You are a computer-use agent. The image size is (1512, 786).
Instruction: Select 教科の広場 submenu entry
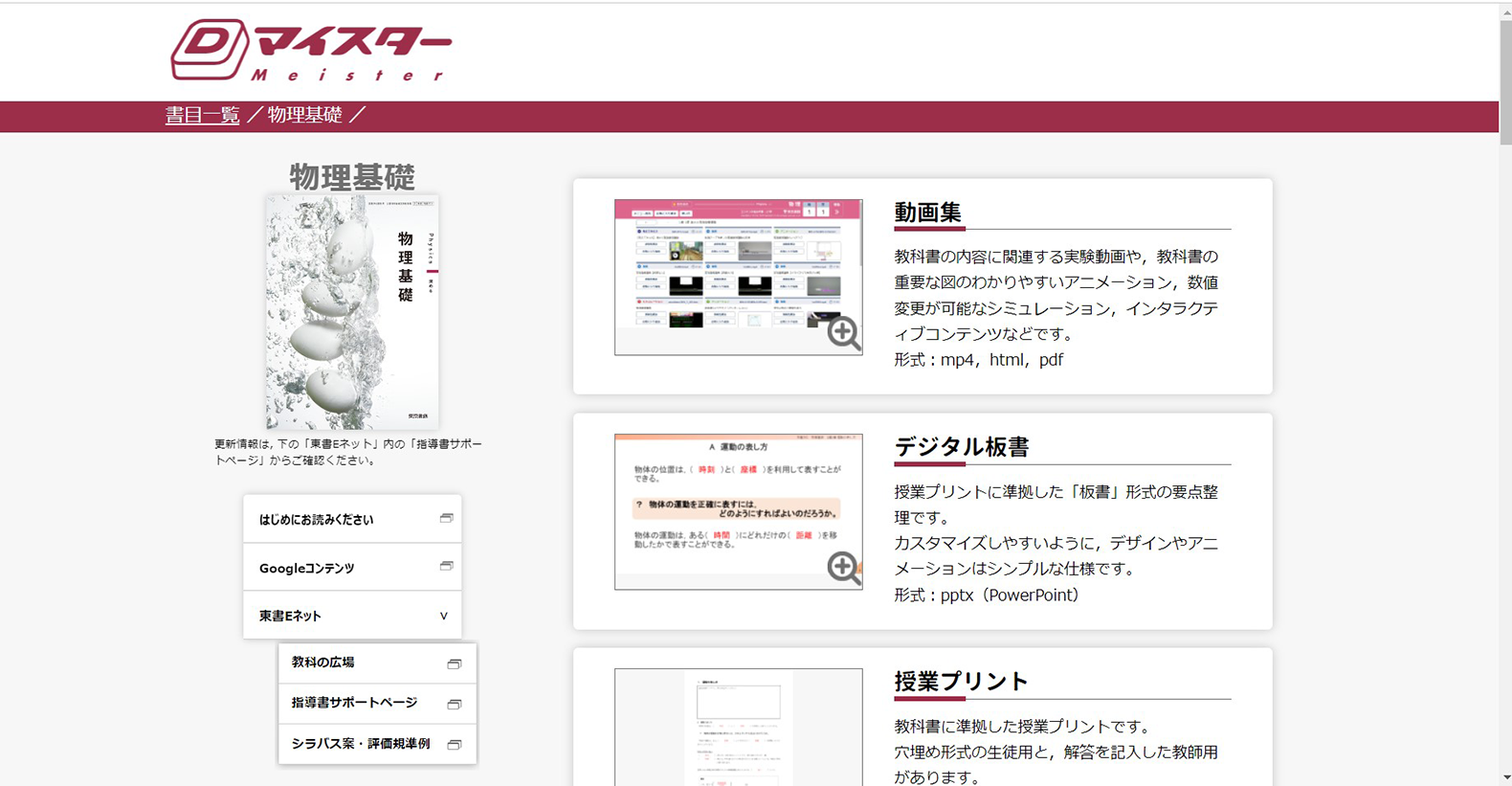pos(323,662)
